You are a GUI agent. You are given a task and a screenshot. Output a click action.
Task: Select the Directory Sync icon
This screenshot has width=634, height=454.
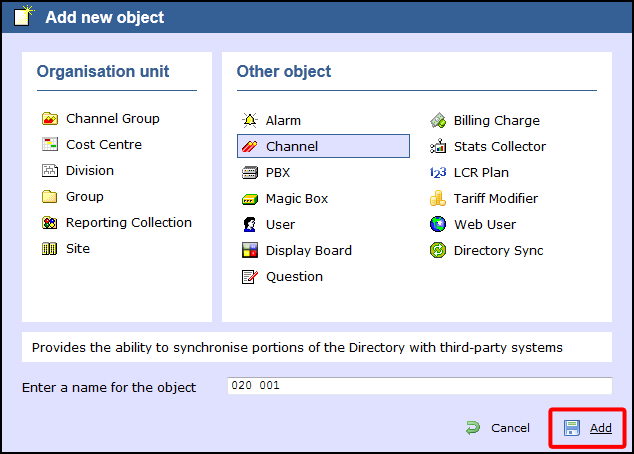(438, 251)
